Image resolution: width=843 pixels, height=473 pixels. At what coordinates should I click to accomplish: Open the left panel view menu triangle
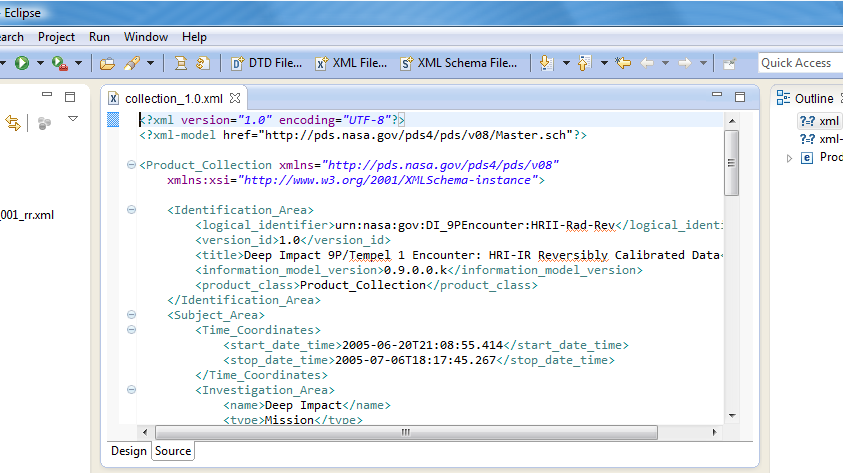click(73, 119)
